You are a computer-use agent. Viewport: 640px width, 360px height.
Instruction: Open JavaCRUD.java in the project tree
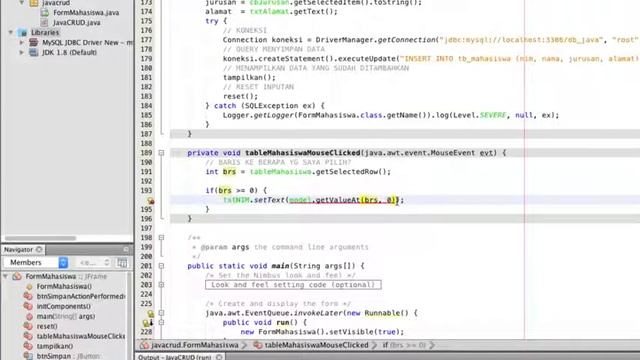click(76, 22)
